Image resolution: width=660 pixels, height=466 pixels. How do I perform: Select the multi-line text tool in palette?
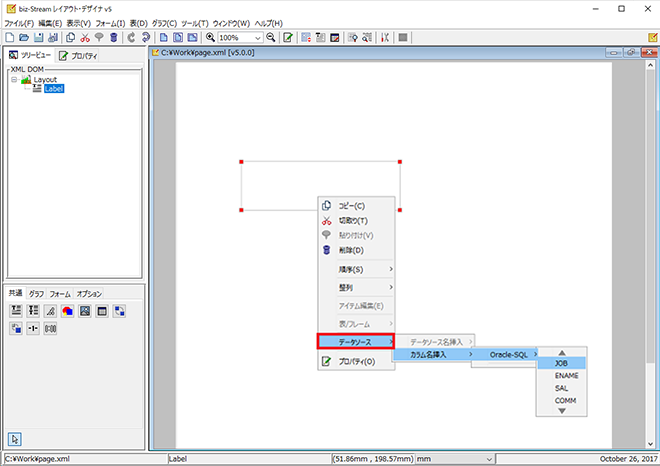[33, 311]
